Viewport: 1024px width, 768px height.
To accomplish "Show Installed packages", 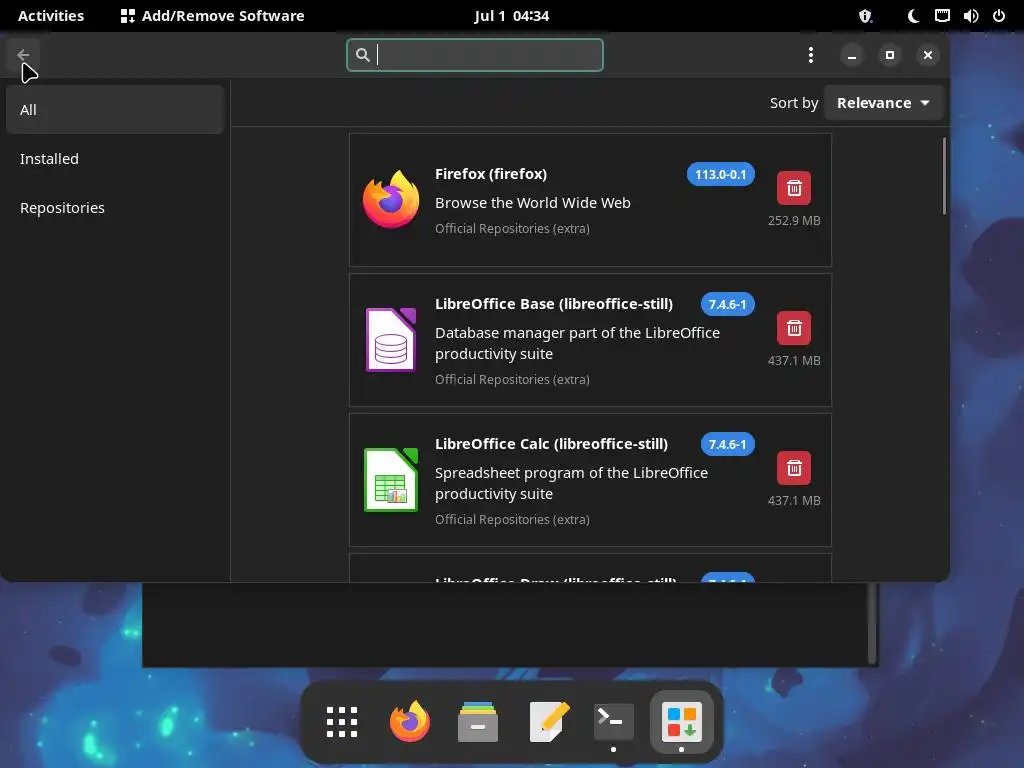I will (x=115, y=159).
